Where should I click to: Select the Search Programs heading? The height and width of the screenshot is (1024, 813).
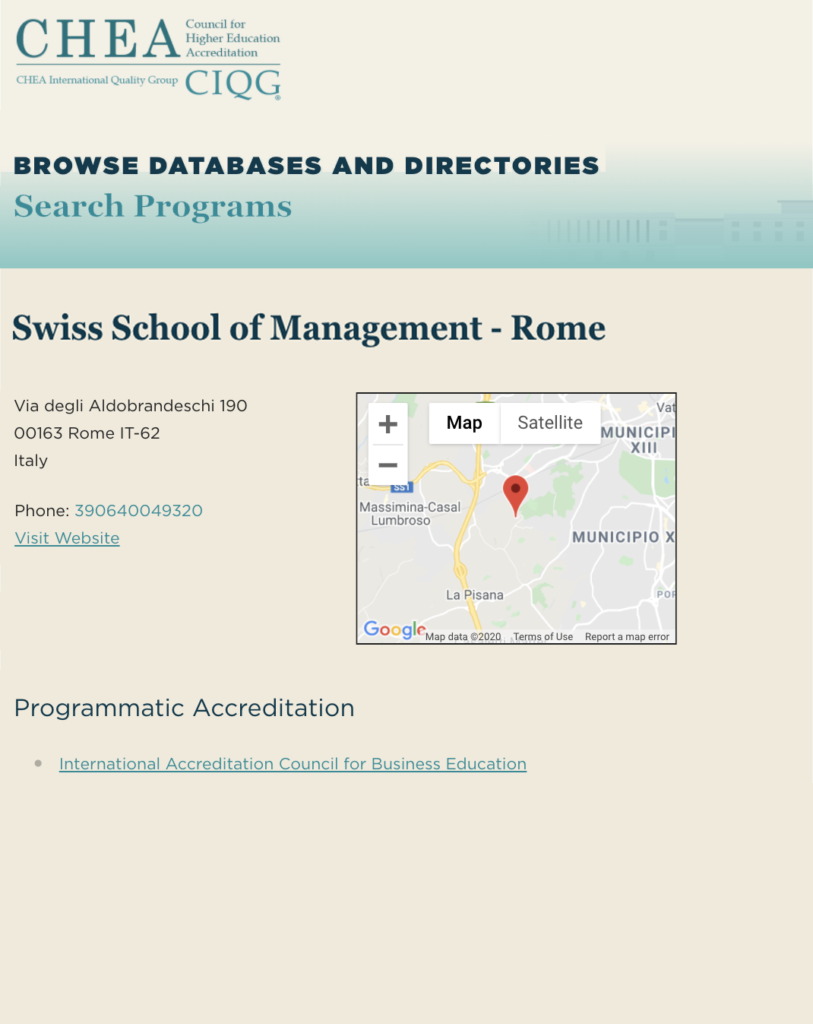click(153, 207)
